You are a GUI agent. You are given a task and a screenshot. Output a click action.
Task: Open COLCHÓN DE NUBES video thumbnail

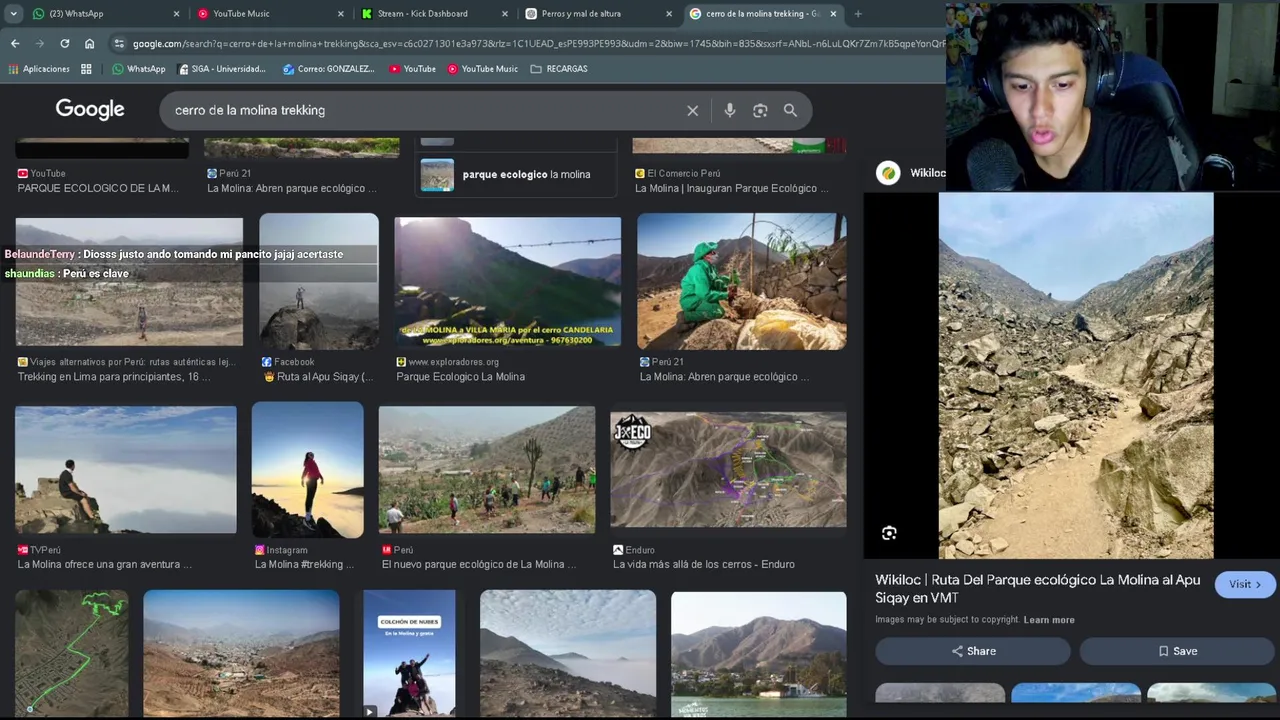click(409, 654)
